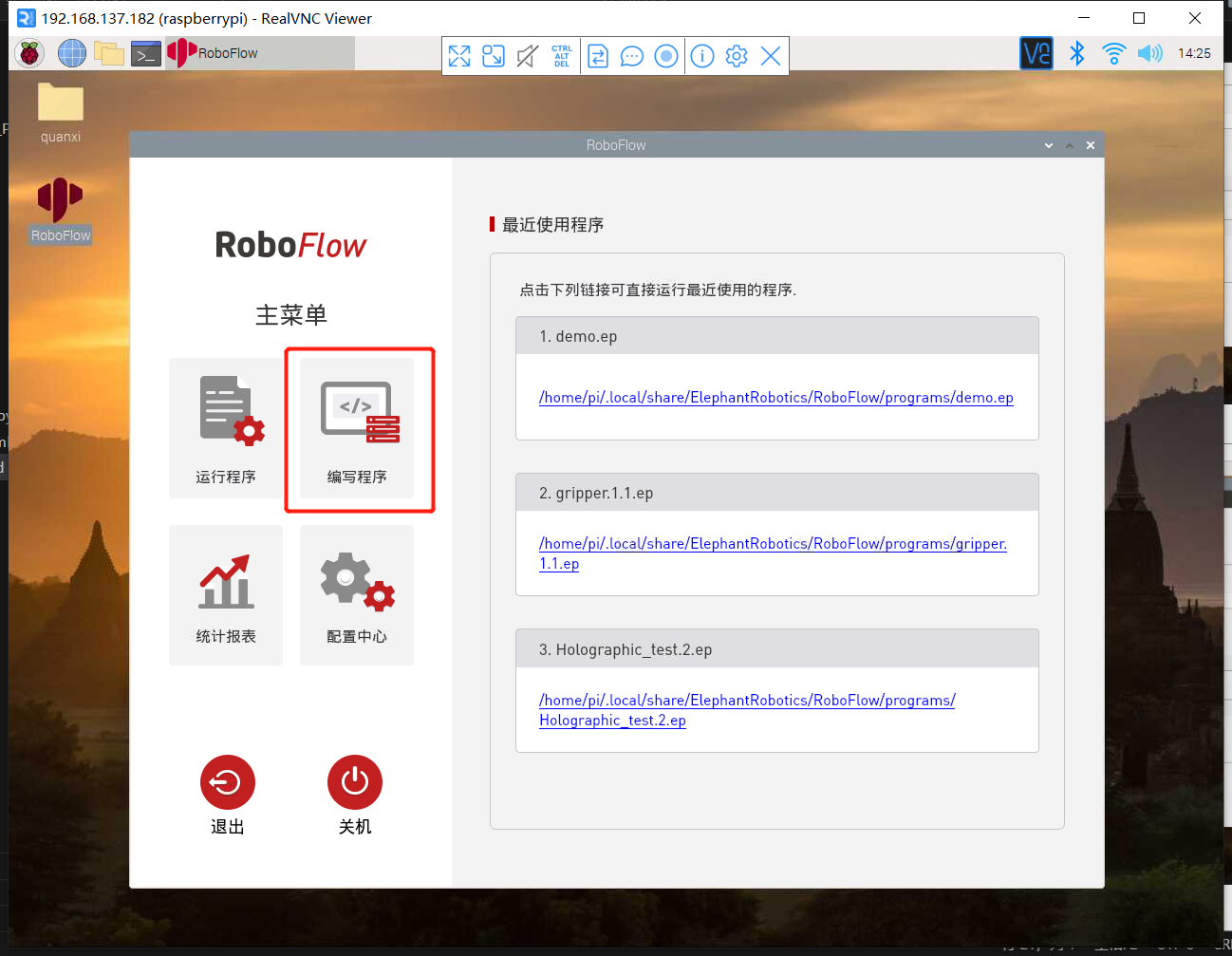Open VNC properties gear icon

coord(737,56)
